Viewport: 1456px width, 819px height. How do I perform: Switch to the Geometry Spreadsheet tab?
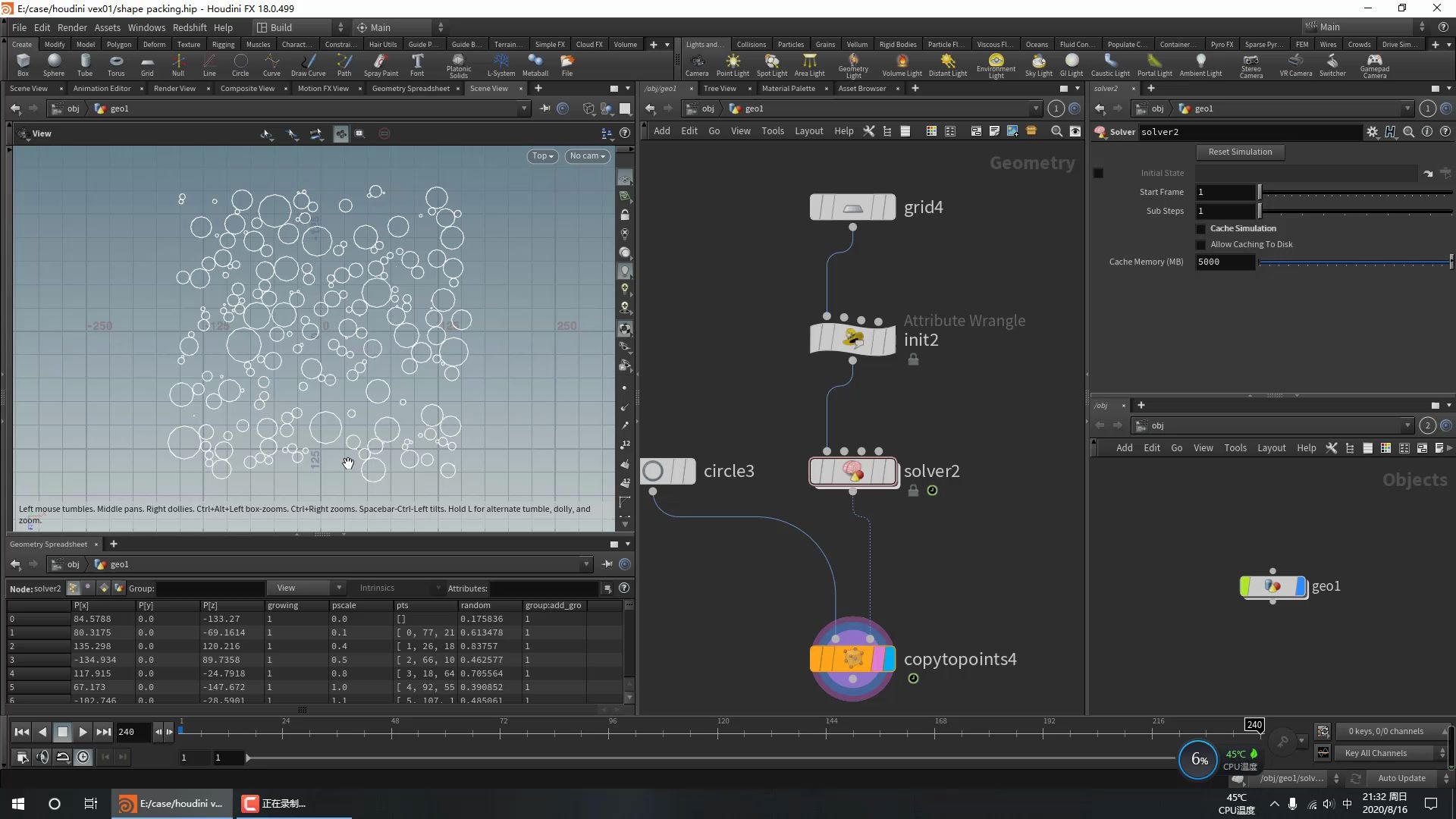pos(409,88)
